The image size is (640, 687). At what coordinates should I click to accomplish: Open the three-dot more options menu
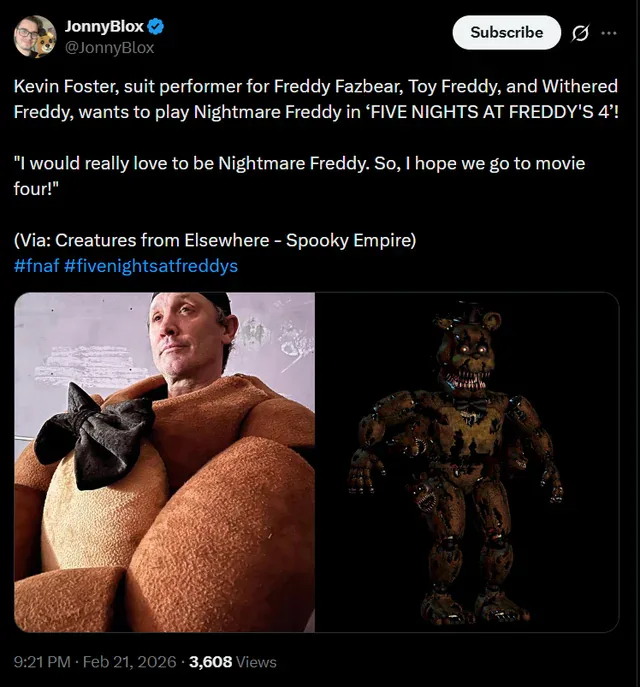point(609,33)
